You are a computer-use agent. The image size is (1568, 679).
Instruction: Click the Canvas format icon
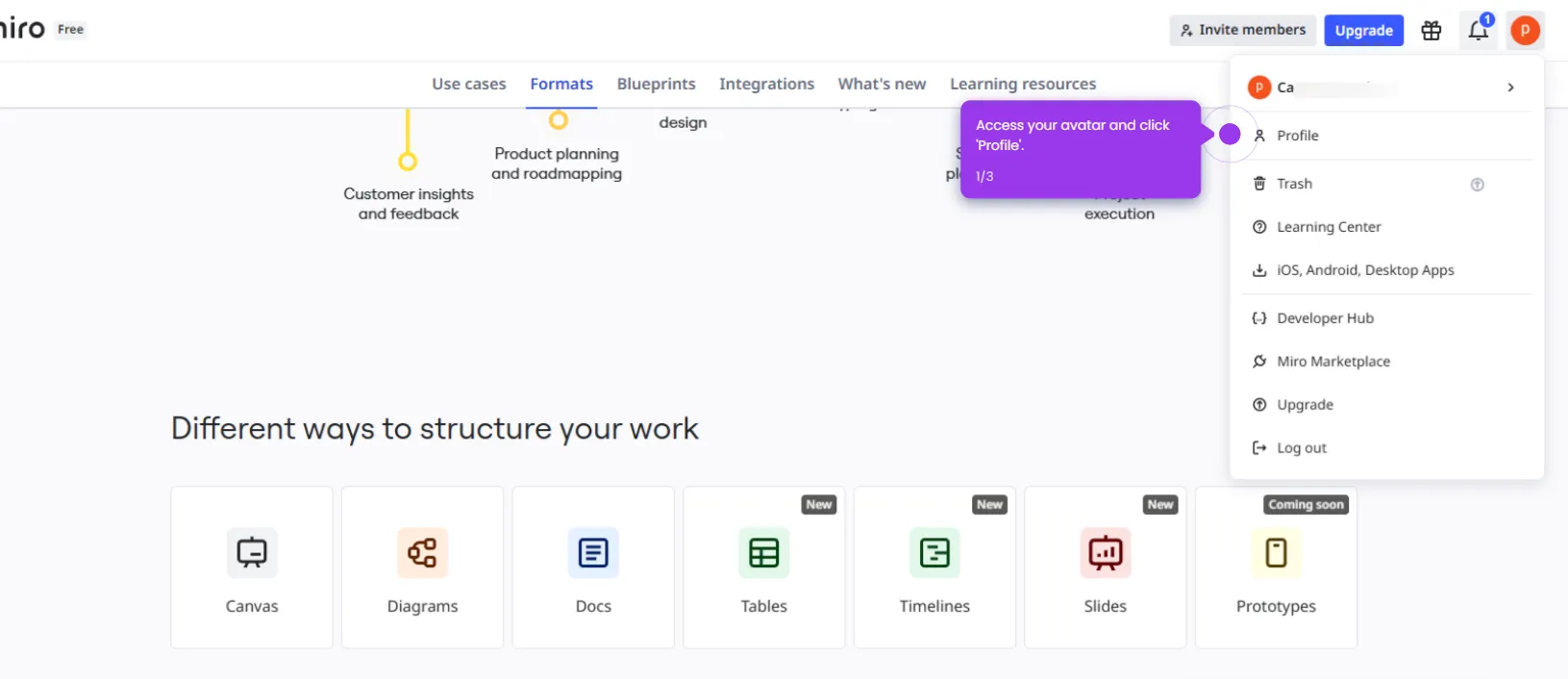252,553
